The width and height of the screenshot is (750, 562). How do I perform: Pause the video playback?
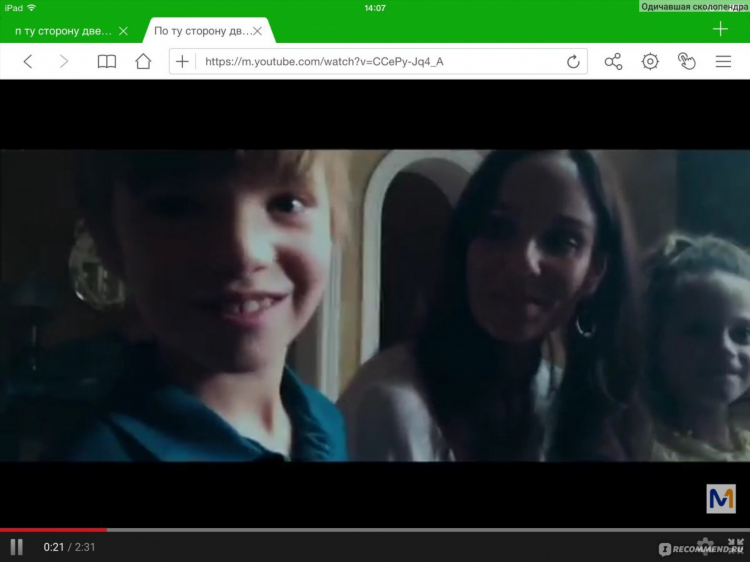(16, 547)
